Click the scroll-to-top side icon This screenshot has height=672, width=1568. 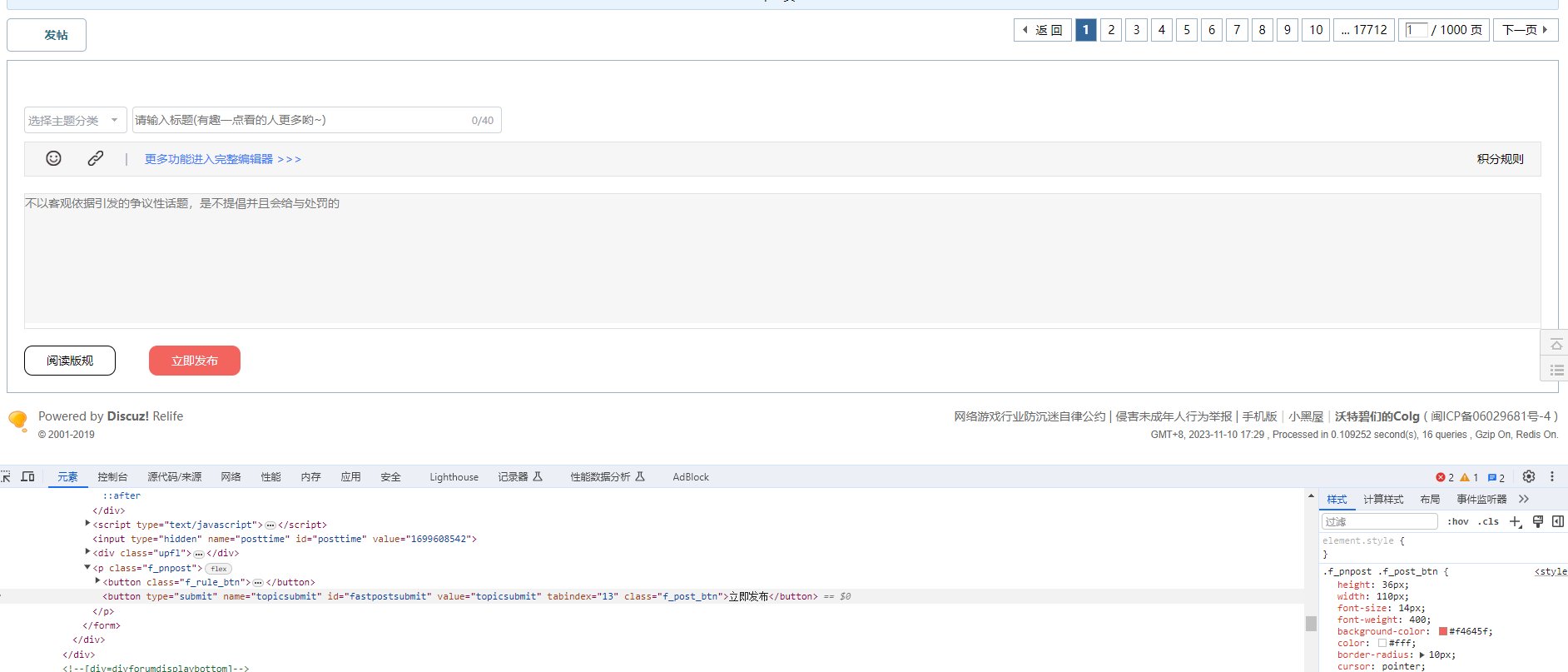[x=1556, y=344]
